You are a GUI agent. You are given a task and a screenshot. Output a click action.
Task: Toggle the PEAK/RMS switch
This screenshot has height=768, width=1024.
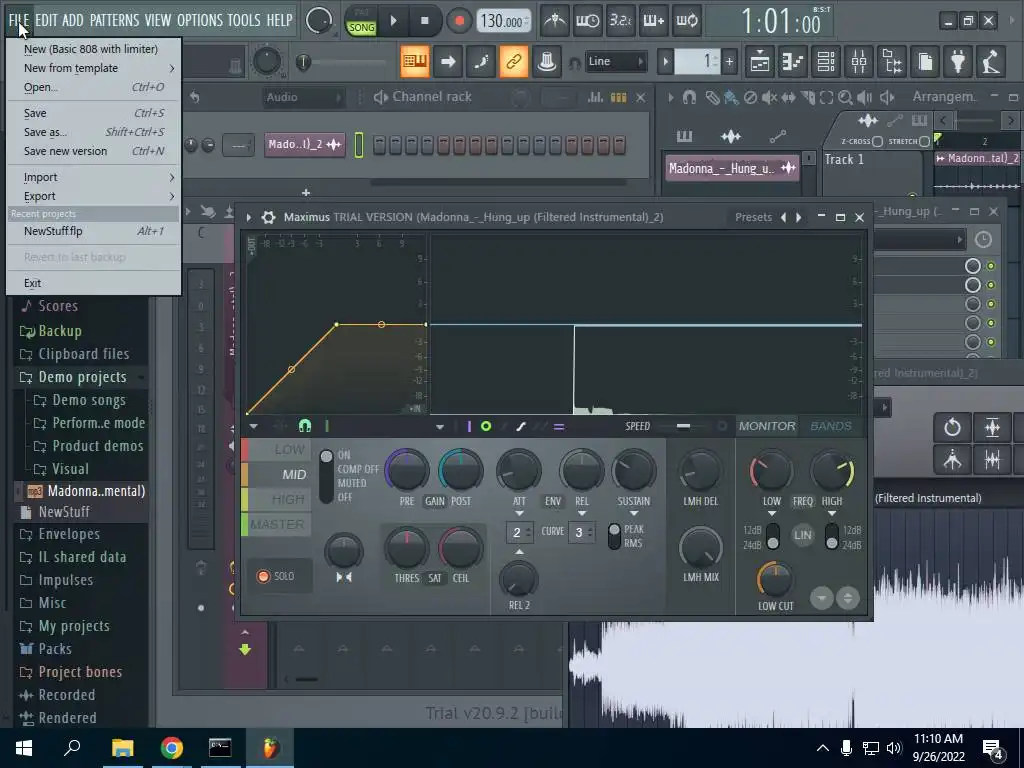pos(614,536)
